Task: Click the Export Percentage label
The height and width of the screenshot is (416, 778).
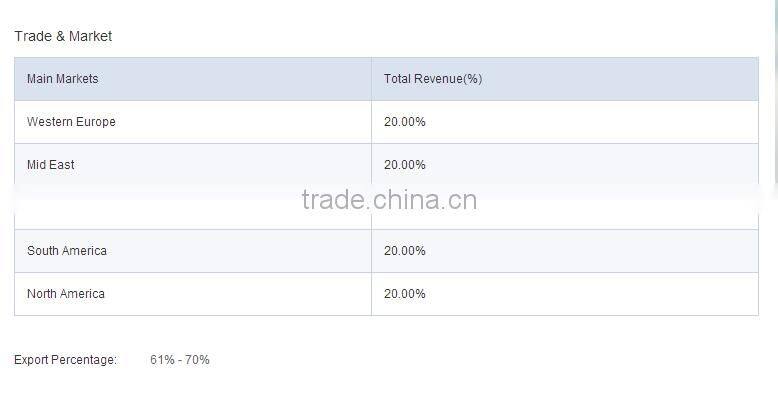Action: point(65,360)
